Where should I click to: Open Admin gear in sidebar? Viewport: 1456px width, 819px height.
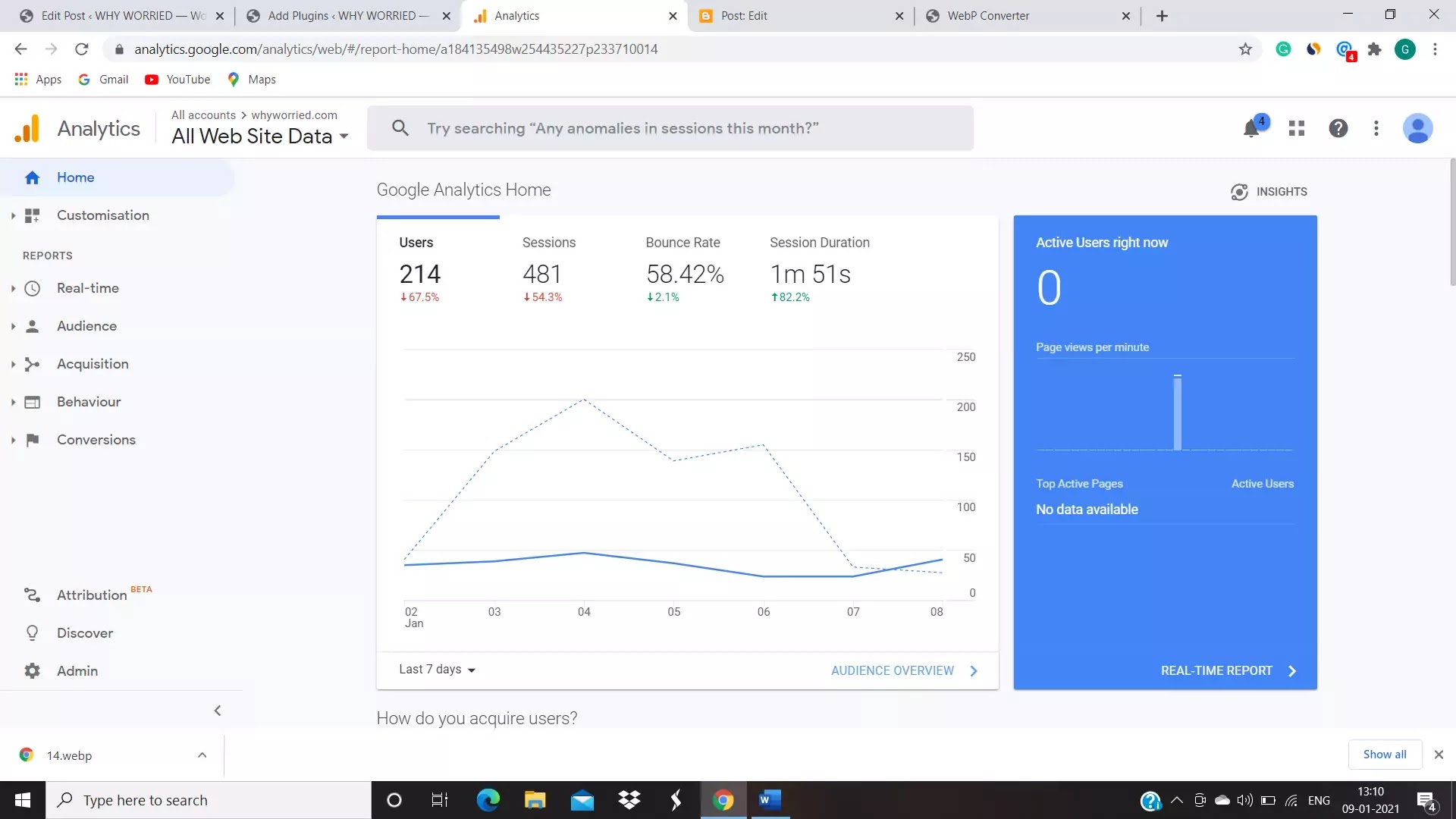coord(77,671)
